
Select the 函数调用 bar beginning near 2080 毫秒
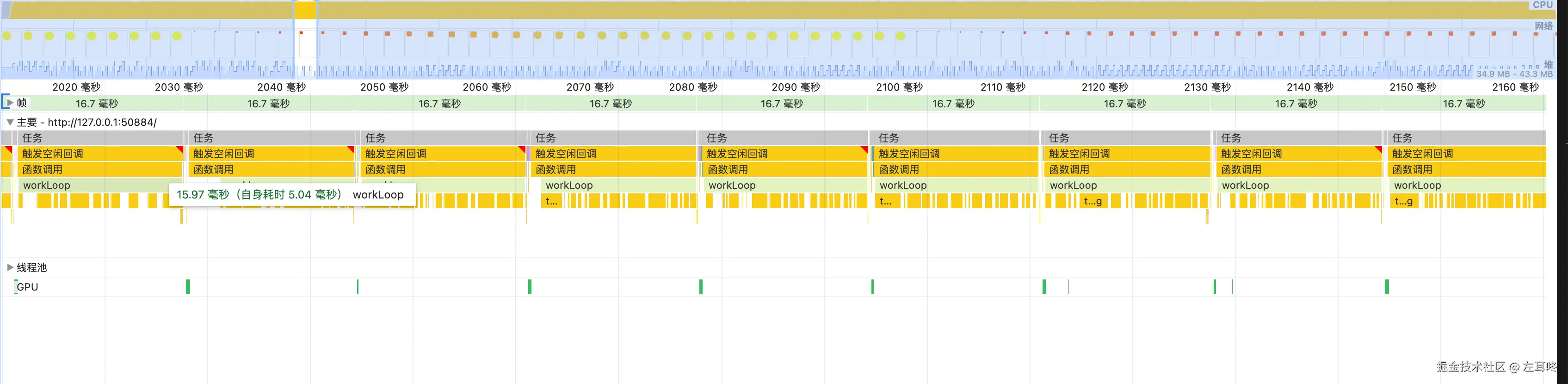(x=785, y=170)
